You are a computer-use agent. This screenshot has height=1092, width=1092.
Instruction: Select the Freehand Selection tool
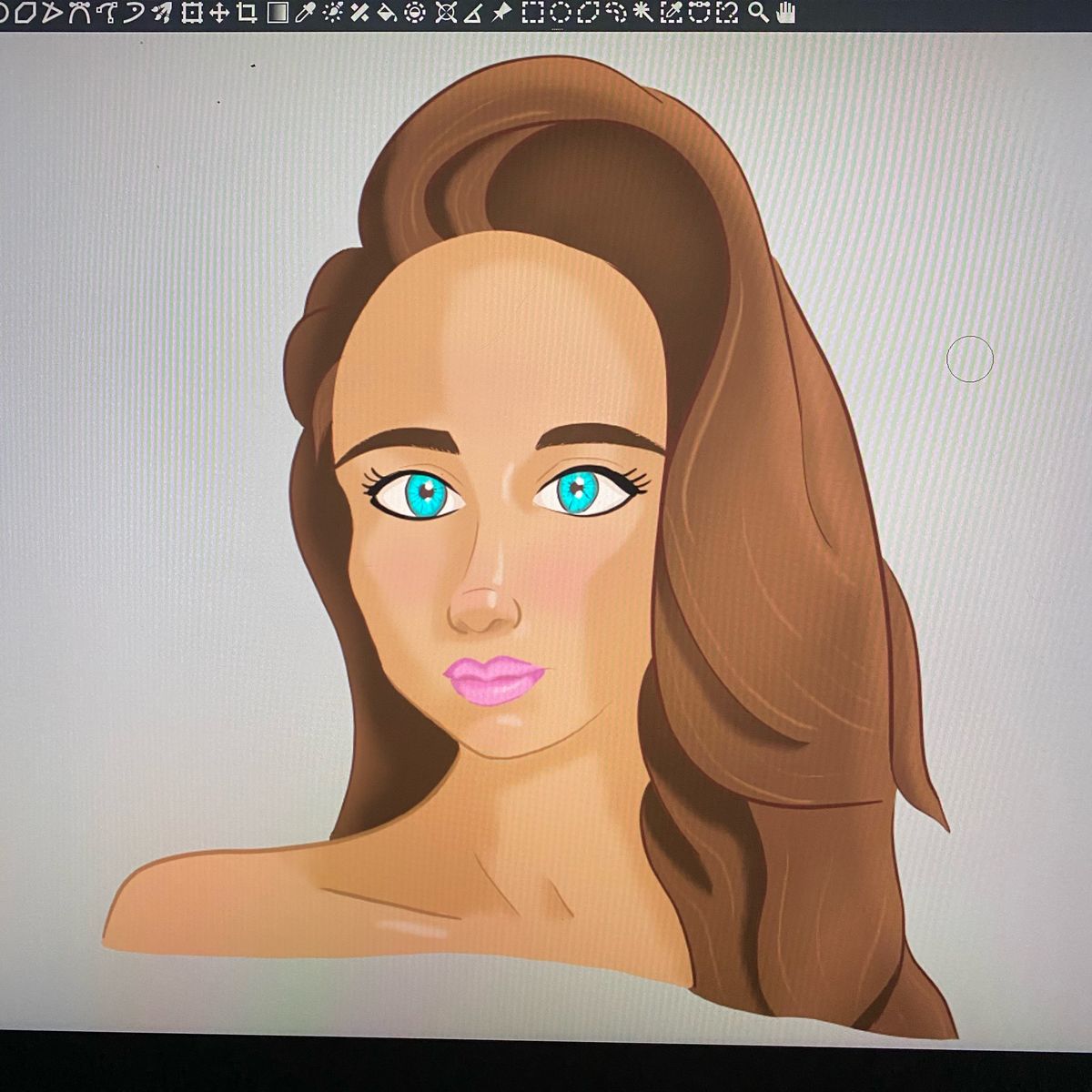(x=616, y=13)
